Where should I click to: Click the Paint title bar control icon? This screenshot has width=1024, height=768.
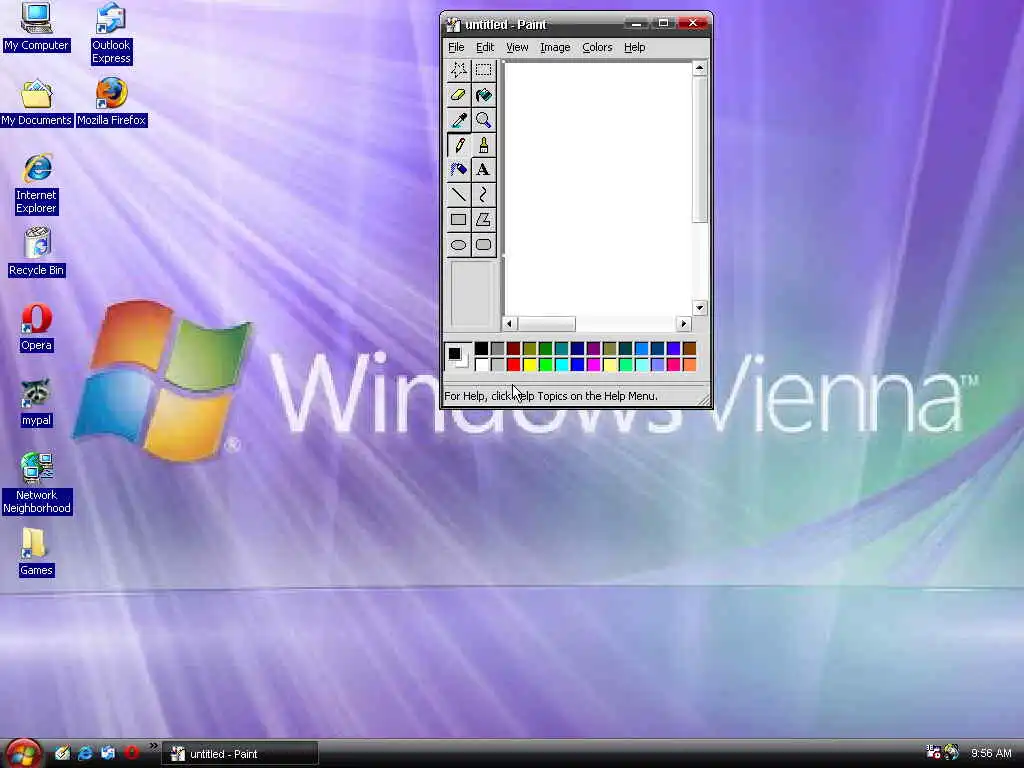[453, 25]
